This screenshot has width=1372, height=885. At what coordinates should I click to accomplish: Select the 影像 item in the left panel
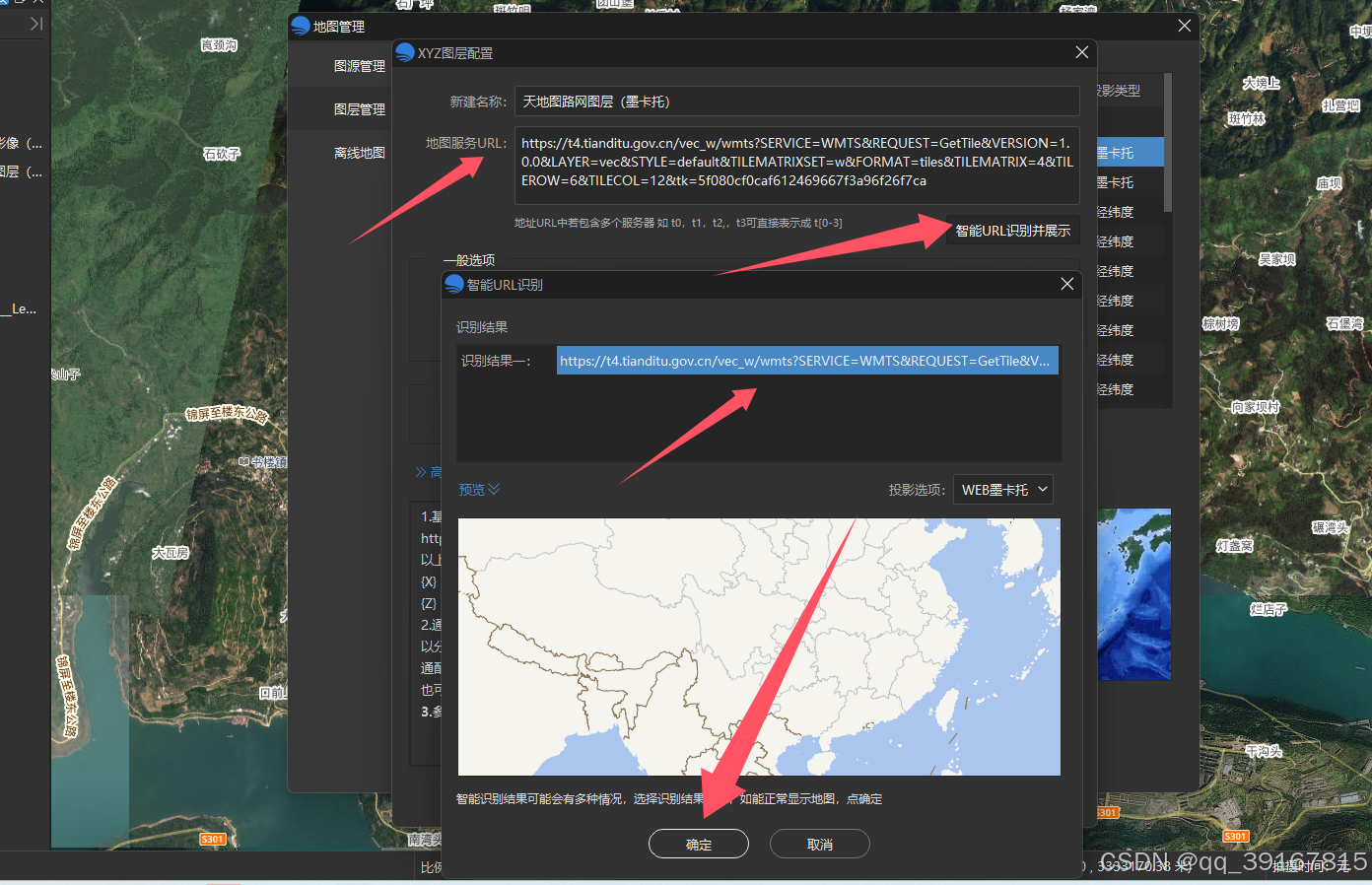[21, 143]
